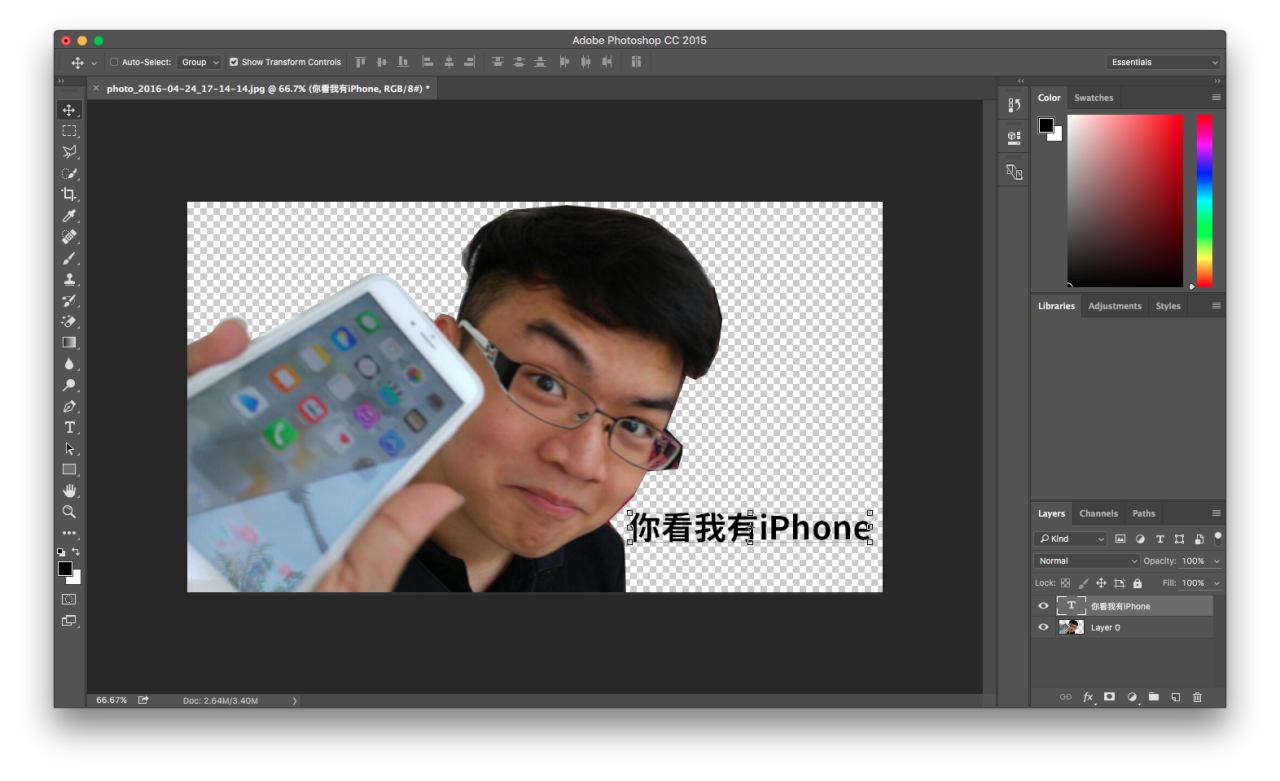The image size is (1280, 781).
Task: Select the Layer 0 thumbnail
Action: (x=1071, y=627)
